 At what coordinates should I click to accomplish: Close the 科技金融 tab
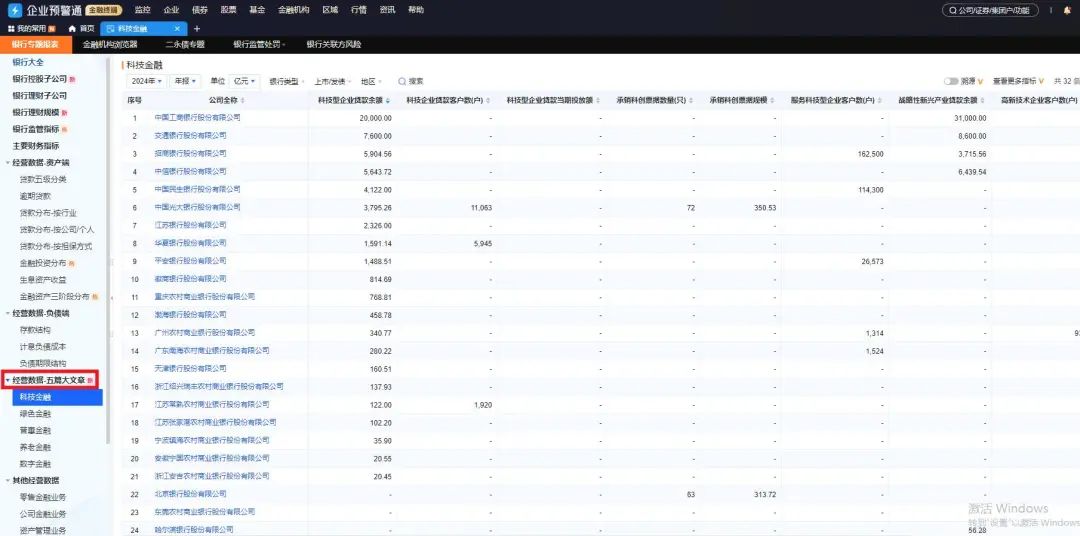click(177, 29)
